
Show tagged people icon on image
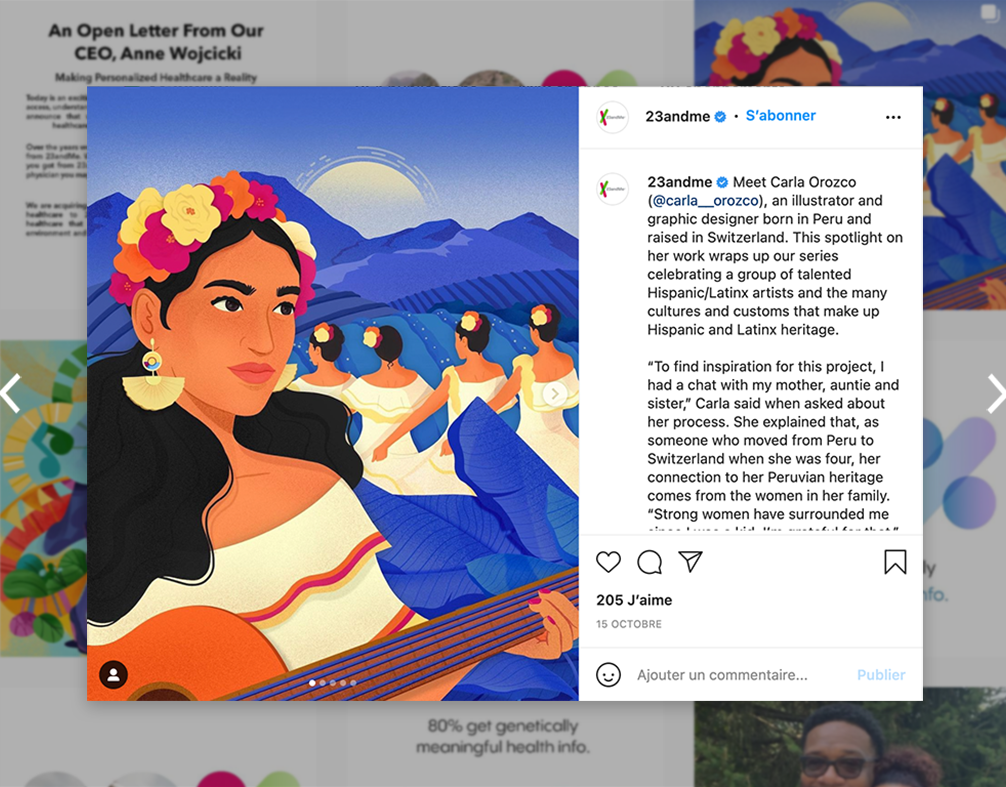tap(114, 674)
